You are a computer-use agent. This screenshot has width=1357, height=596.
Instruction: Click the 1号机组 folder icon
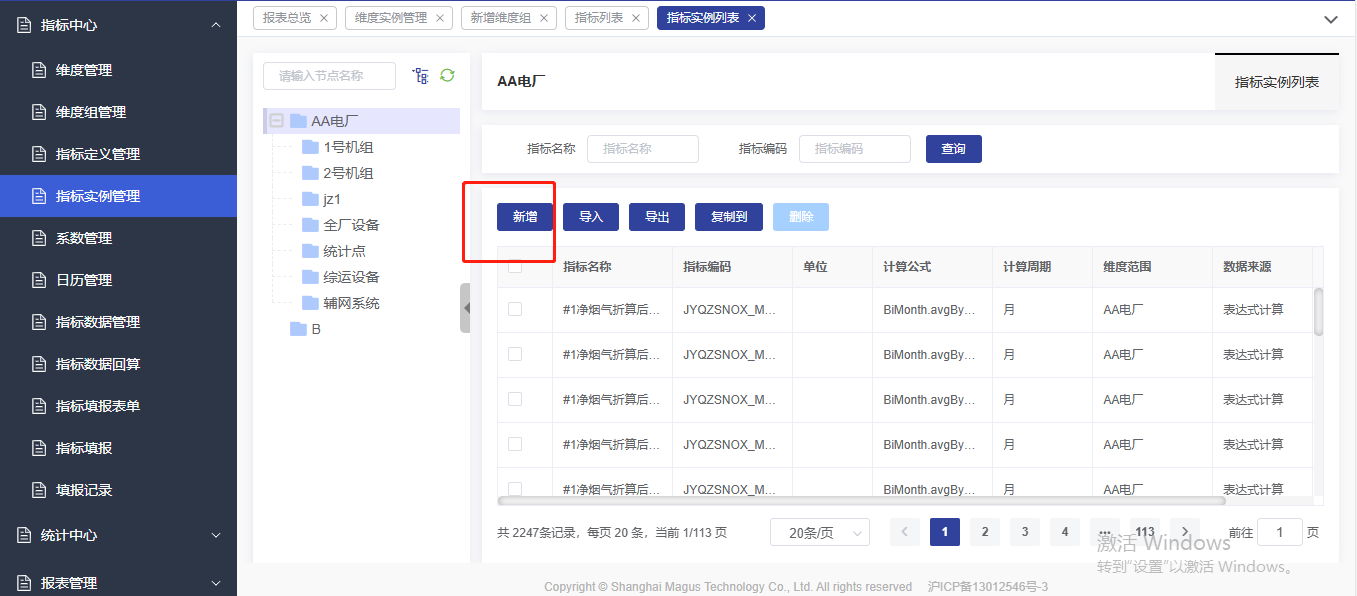(310, 148)
